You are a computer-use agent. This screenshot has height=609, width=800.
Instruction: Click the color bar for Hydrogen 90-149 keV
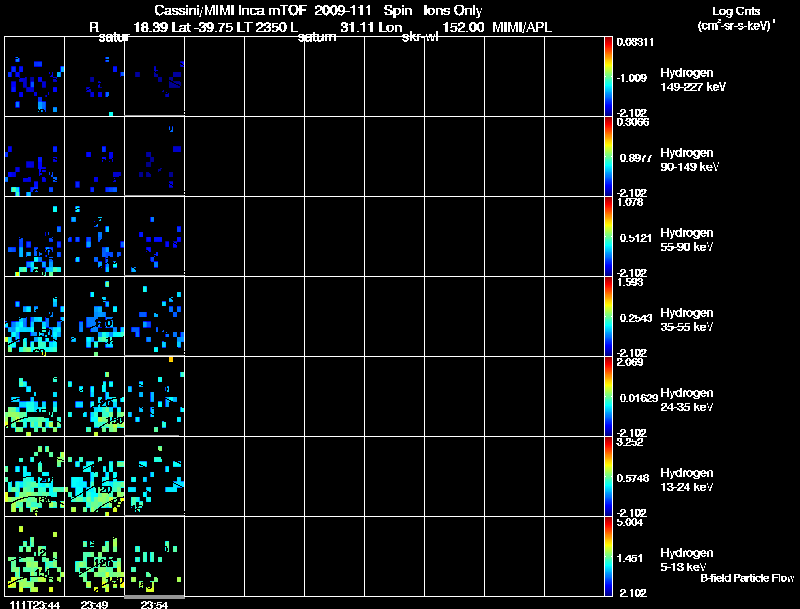608,157
